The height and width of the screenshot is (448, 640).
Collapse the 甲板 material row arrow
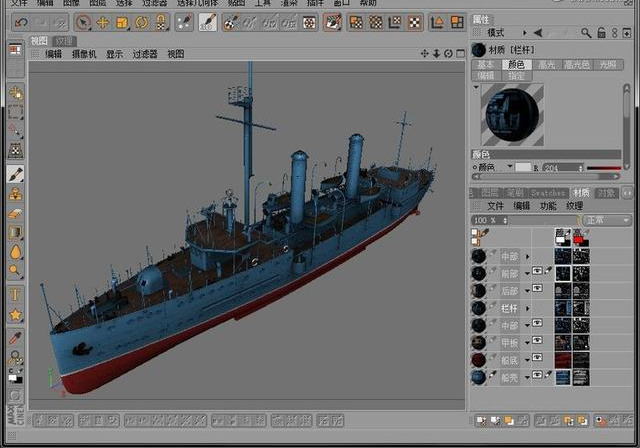click(527, 343)
